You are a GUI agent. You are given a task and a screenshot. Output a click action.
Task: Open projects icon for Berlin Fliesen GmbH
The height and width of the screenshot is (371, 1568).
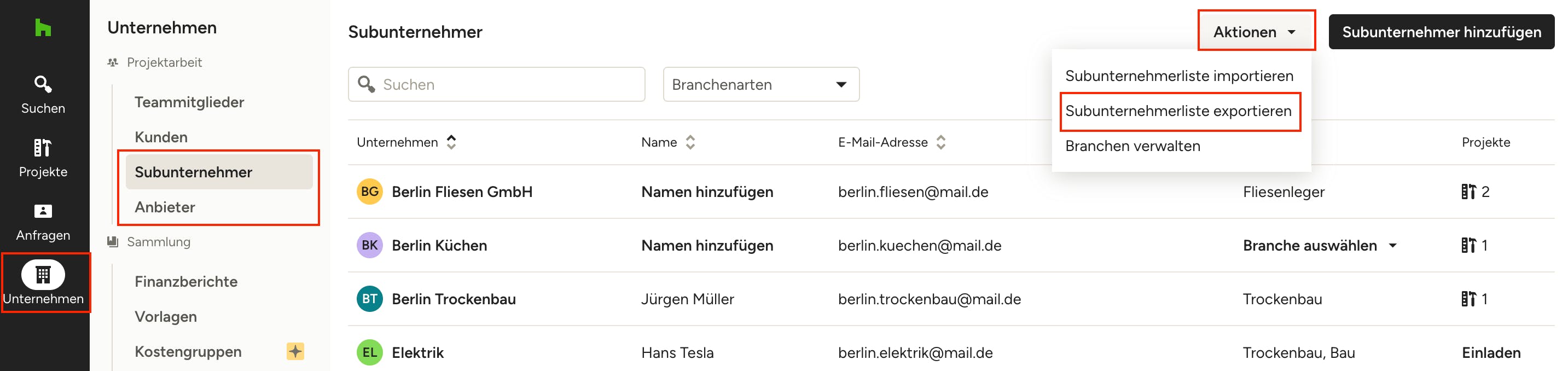point(1468,192)
